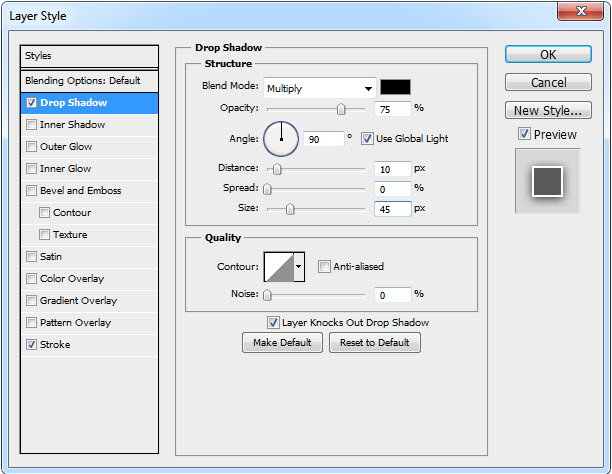The height and width of the screenshot is (474, 612).
Task: Select the Bevel and Emboss label
Action: click(80, 191)
